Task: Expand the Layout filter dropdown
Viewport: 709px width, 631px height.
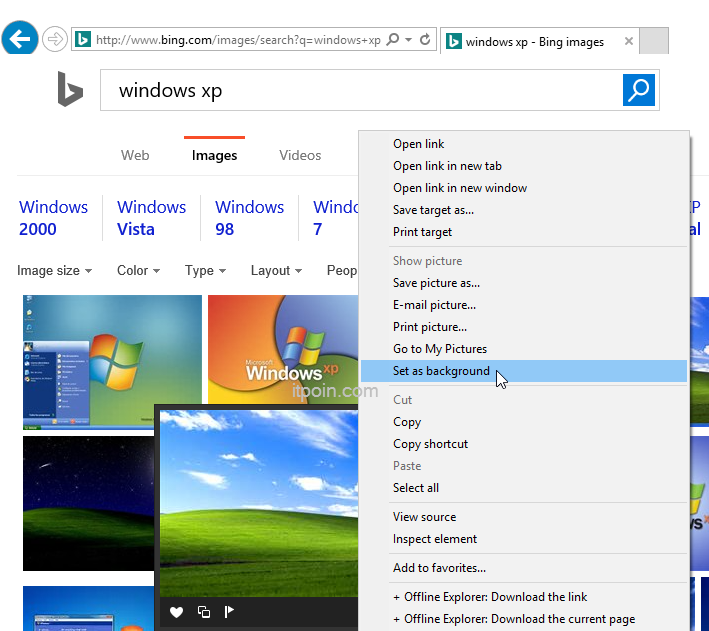Action: (276, 270)
